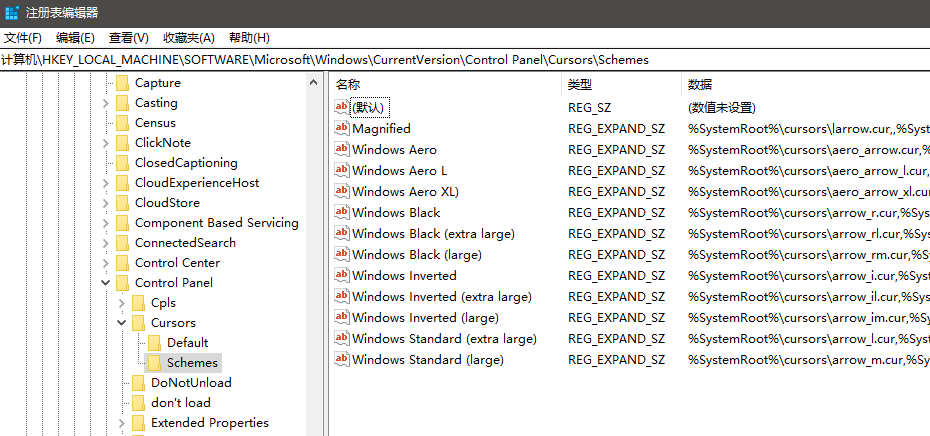Click the string icon beside Windows Aero
930x436 pixels.
pyautogui.click(x=342, y=149)
